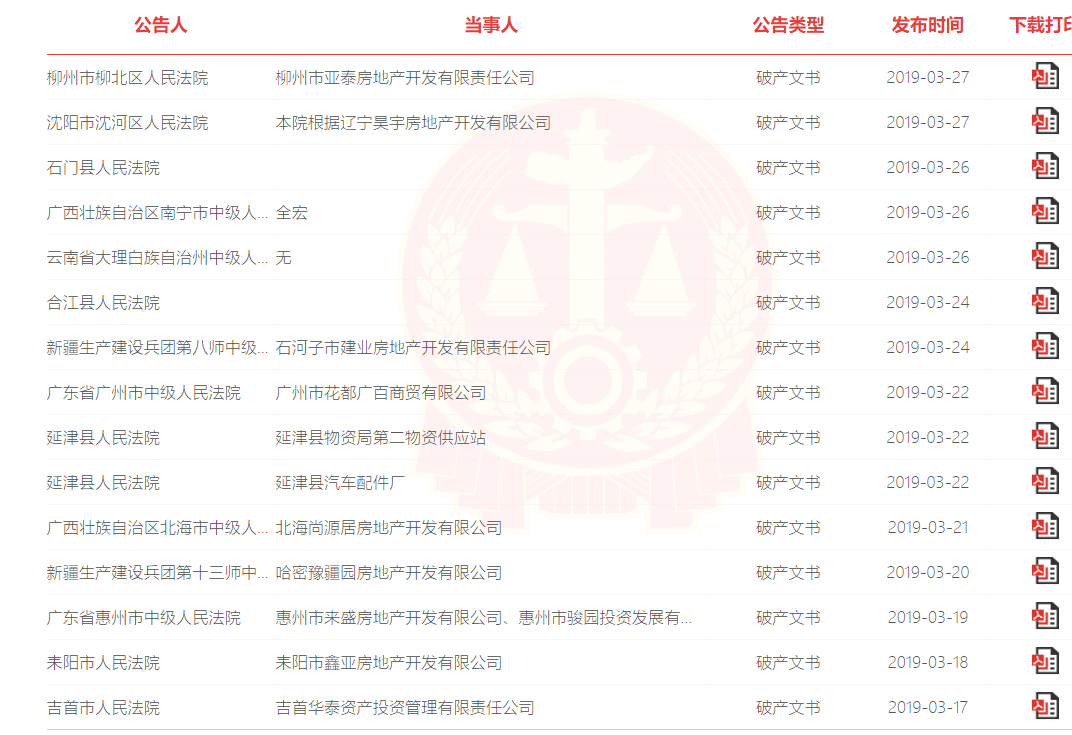Download PDF for 全宏 party row

(1045, 211)
